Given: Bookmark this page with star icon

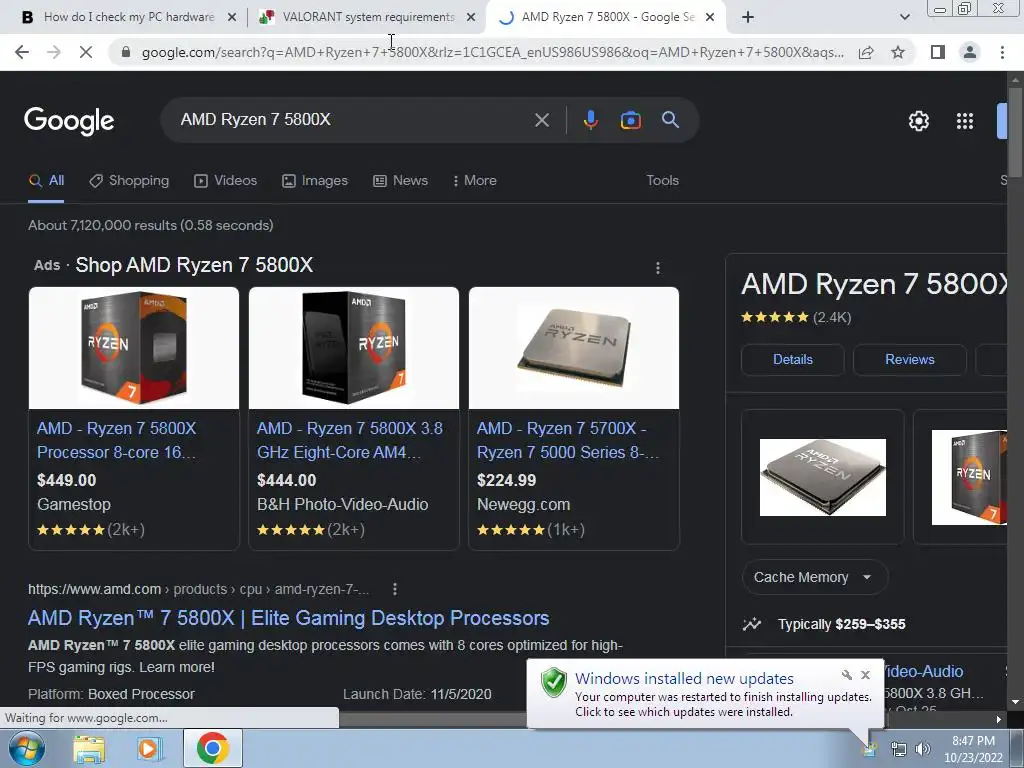Looking at the screenshot, I should point(898,52).
